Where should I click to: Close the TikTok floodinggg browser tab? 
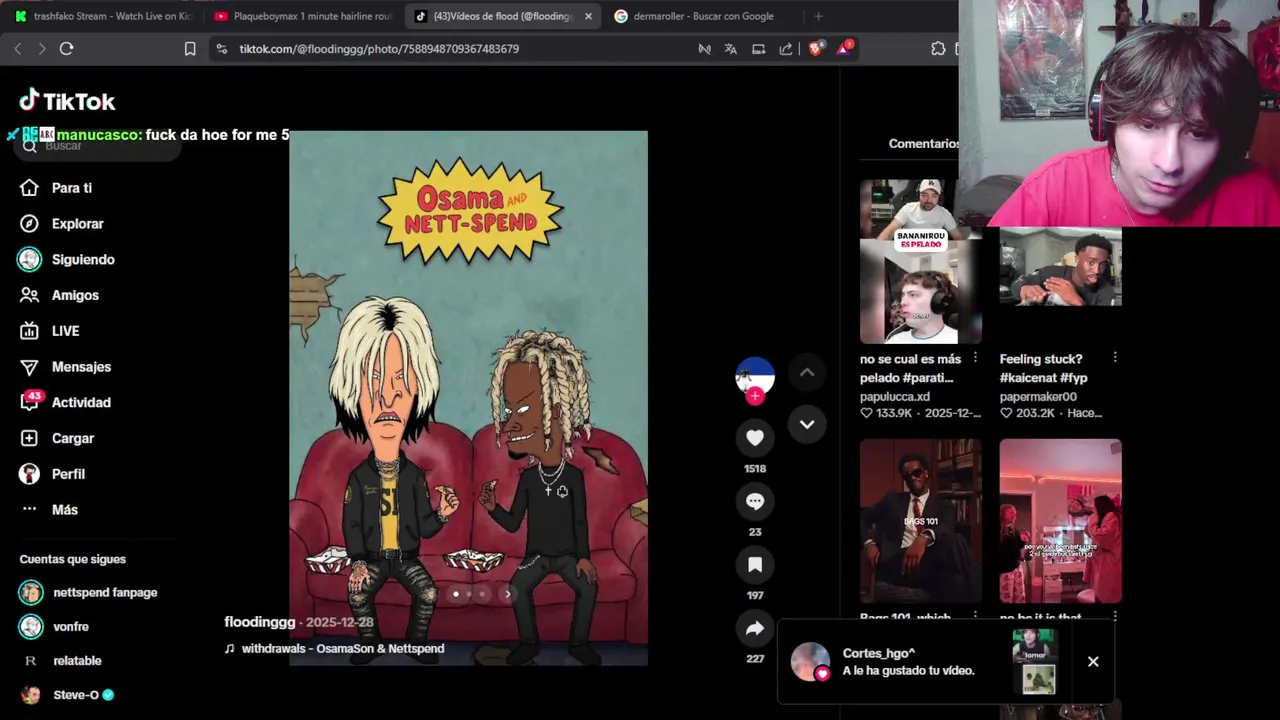pos(588,16)
